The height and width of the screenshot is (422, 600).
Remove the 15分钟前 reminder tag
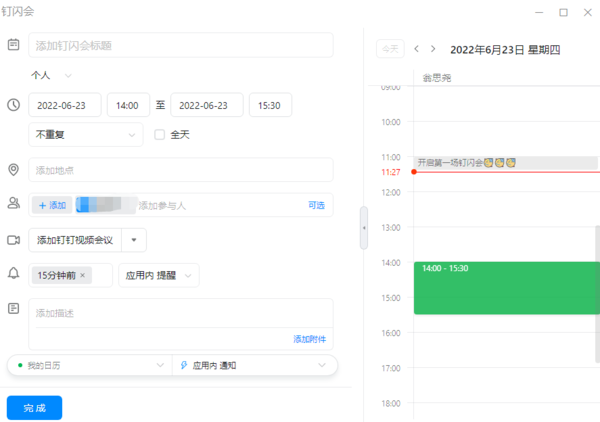click(83, 275)
